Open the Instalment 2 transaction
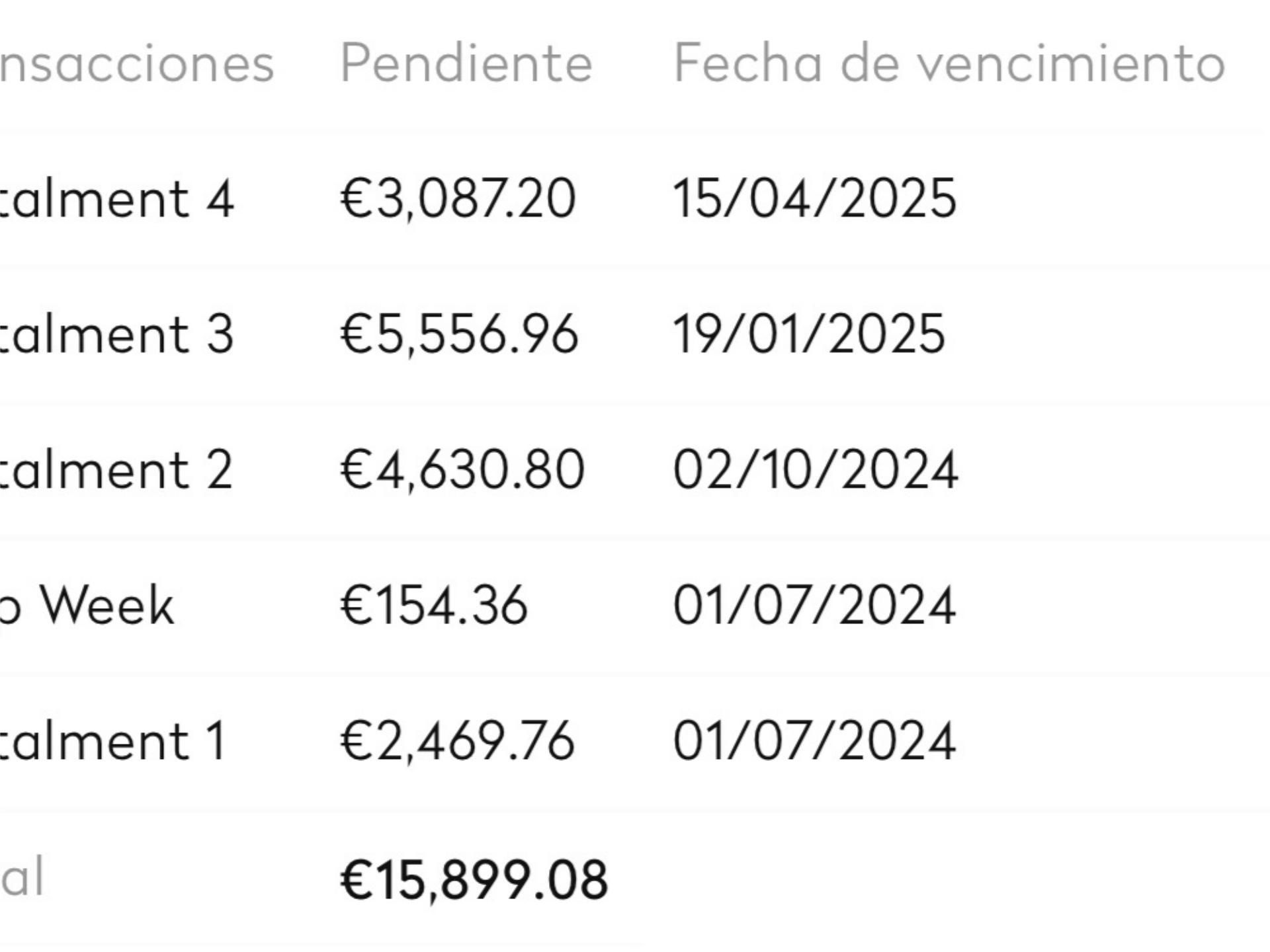This screenshot has height=952, width=1270. [x=116, y=470]
